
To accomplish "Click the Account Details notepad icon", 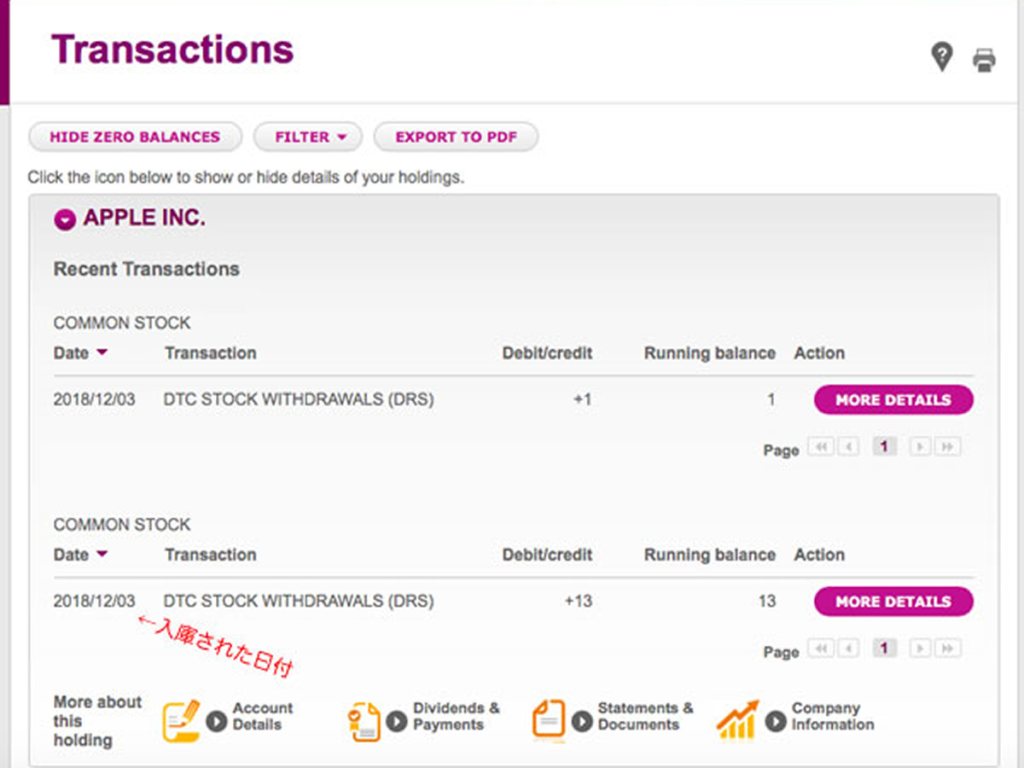I will click(182, 721).
